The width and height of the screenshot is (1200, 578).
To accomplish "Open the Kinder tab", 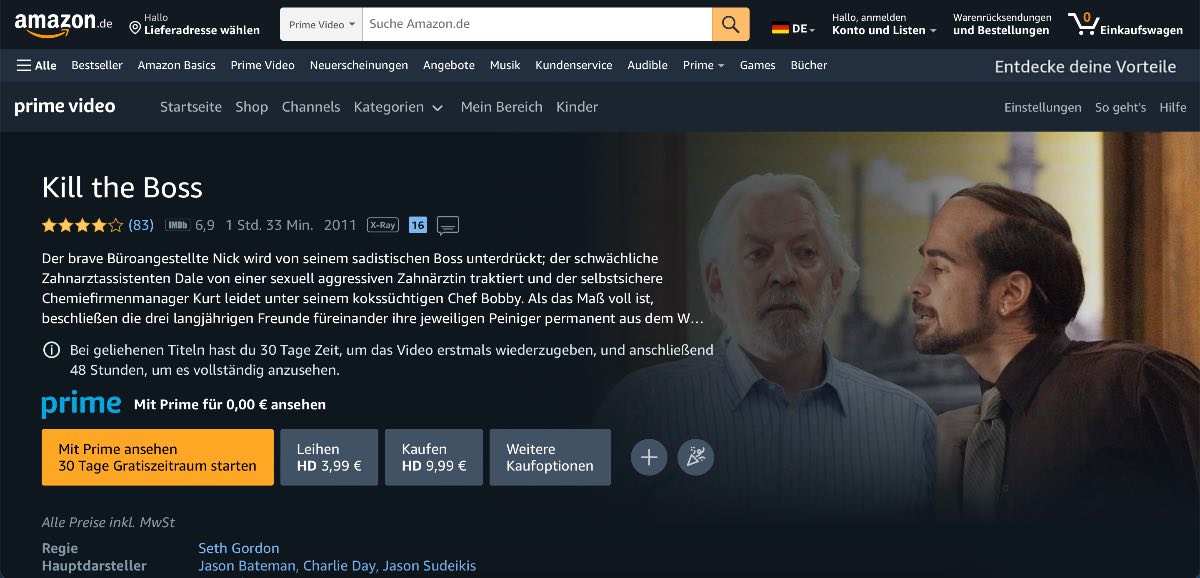I will click(x=577, y=107).
